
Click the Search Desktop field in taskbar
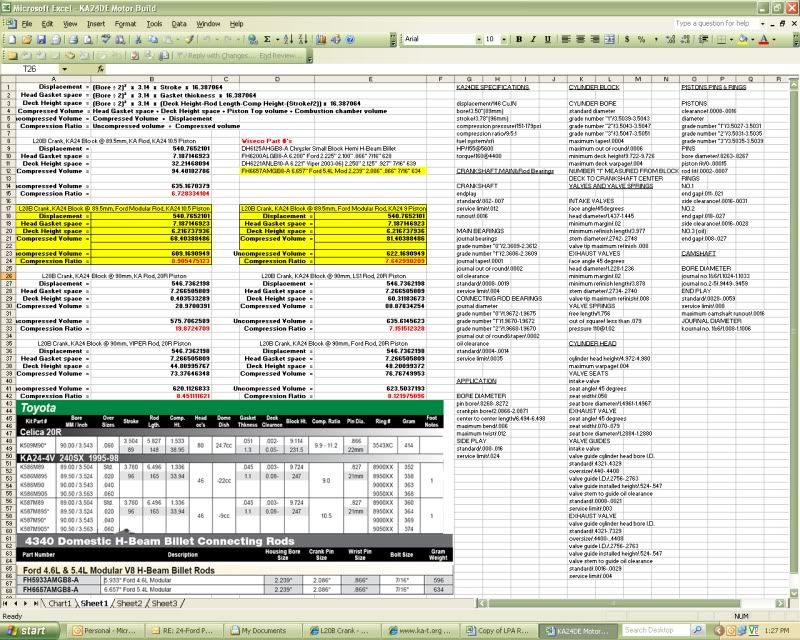[655, 631]
